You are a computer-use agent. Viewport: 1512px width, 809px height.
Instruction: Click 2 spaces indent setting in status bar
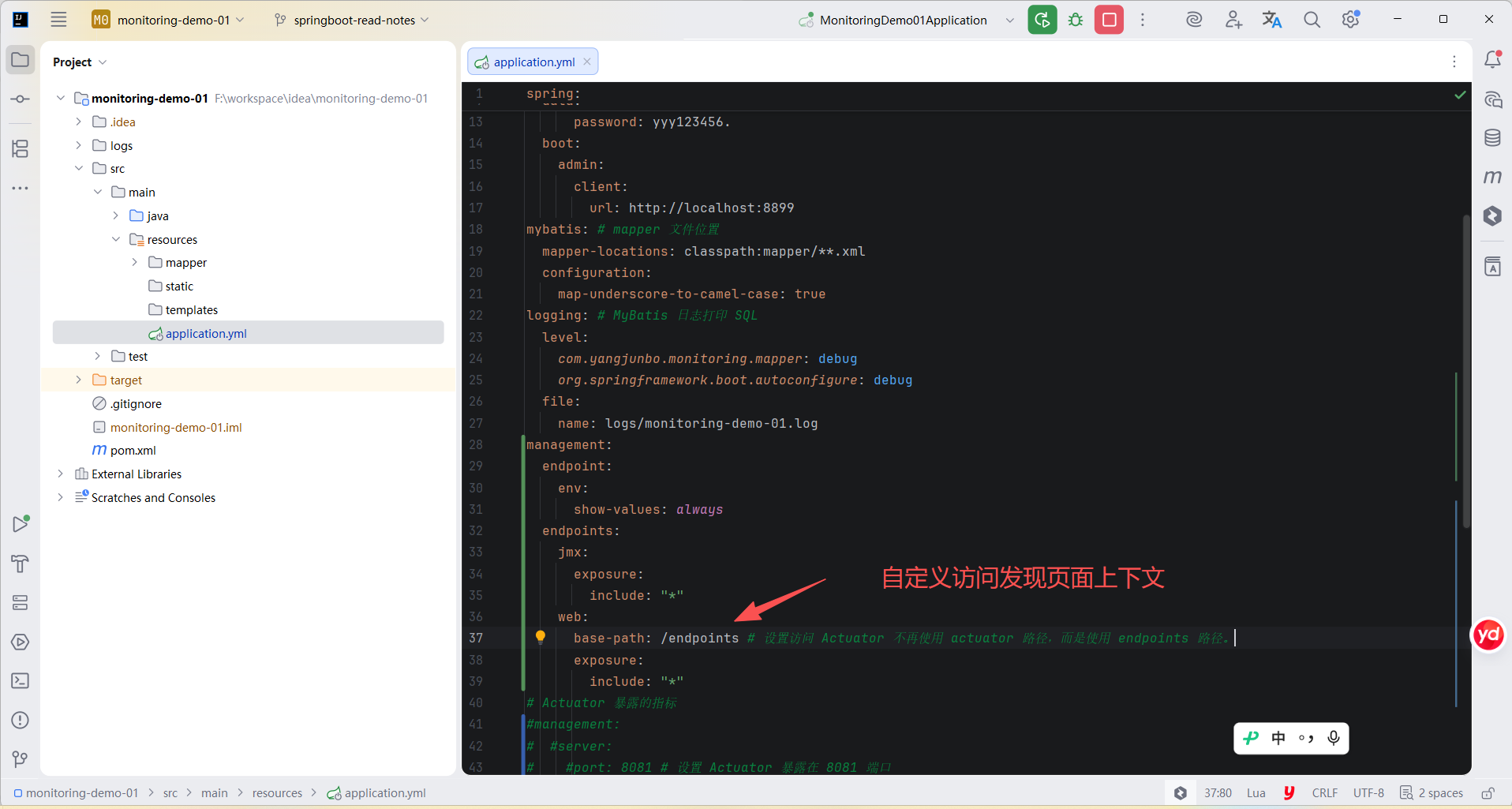tap(1432, 793)
